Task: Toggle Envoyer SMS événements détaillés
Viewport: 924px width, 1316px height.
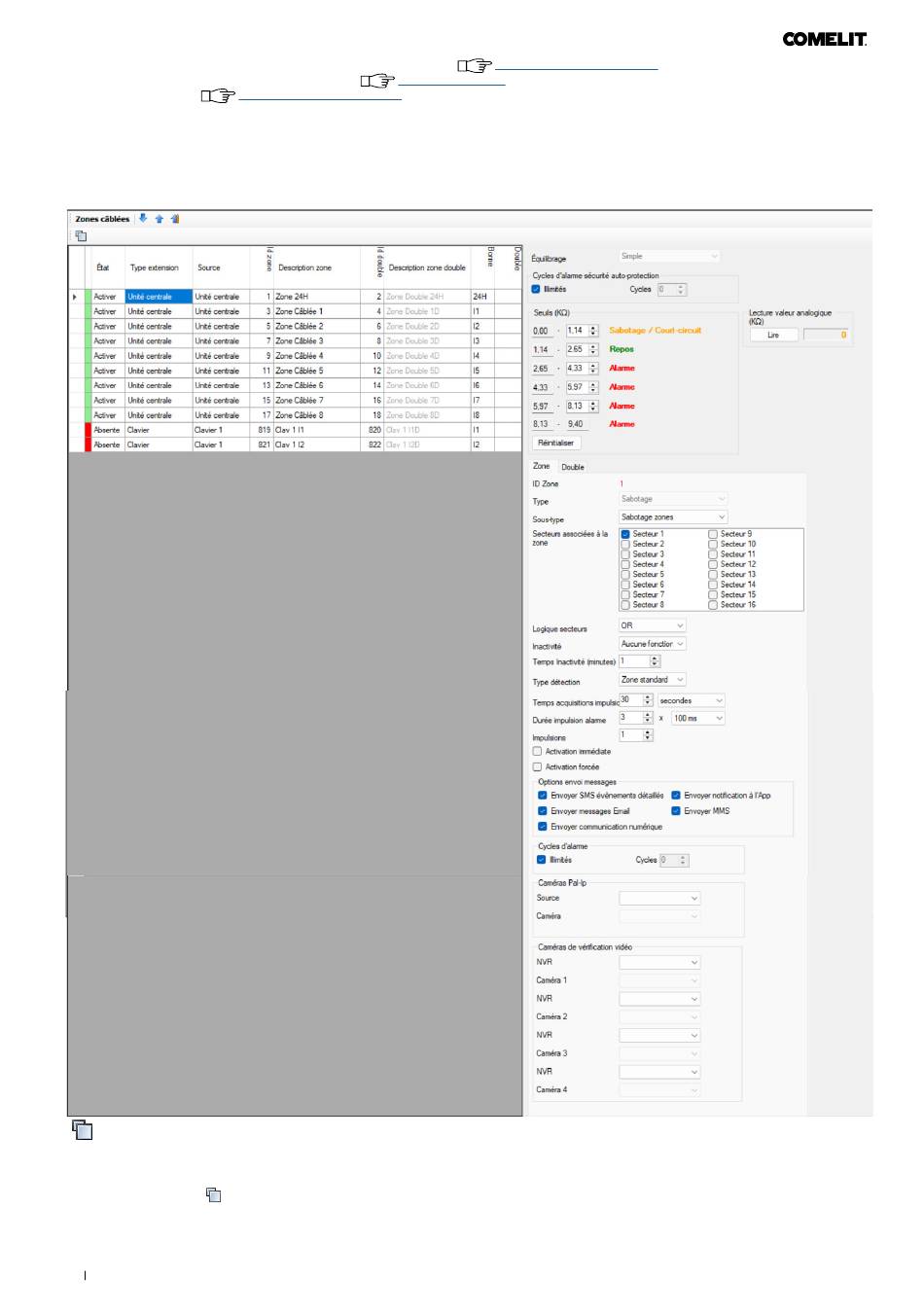Action: coord(543,795)
